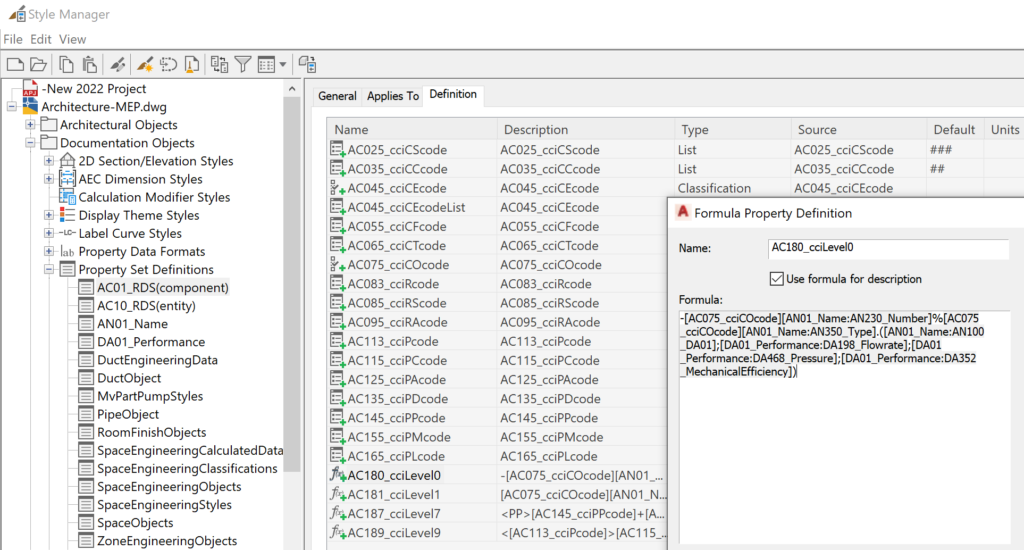Viewport: 1024px width, 550px height.
Task: Select AC01_RDS(component) property set
Action: [163, 287]
